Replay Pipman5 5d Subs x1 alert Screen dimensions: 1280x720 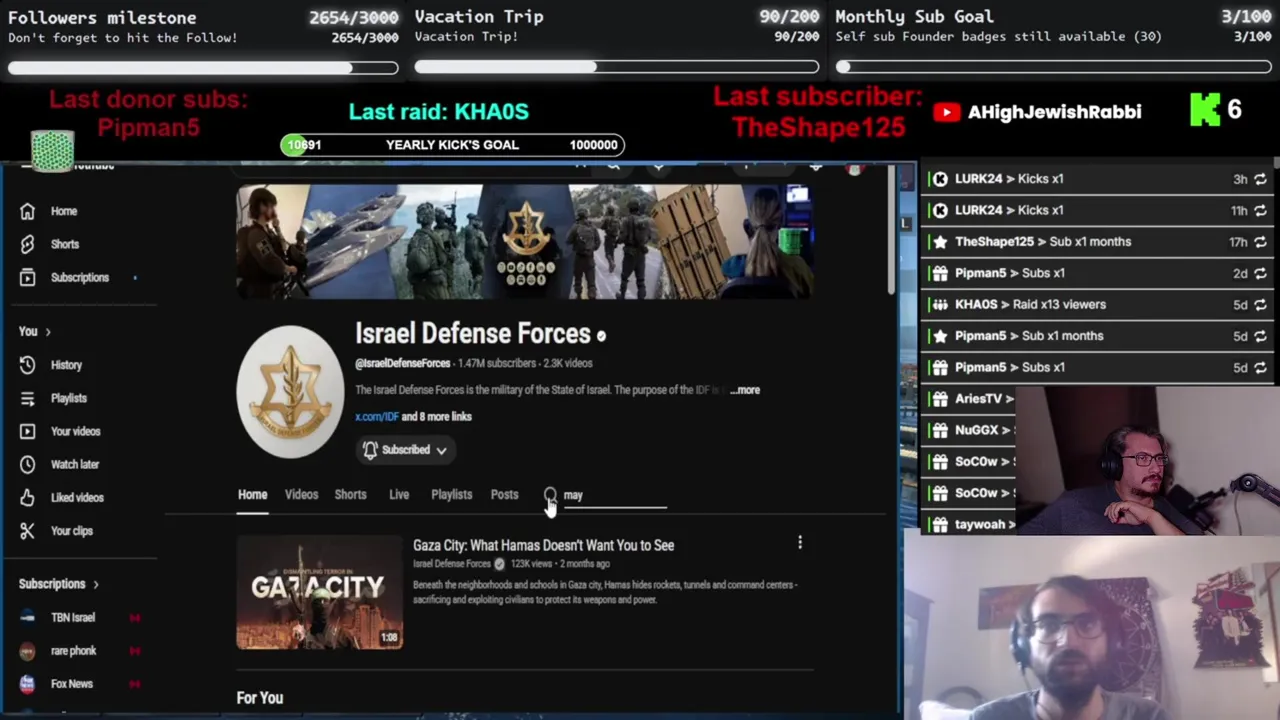click(1260, 367)
